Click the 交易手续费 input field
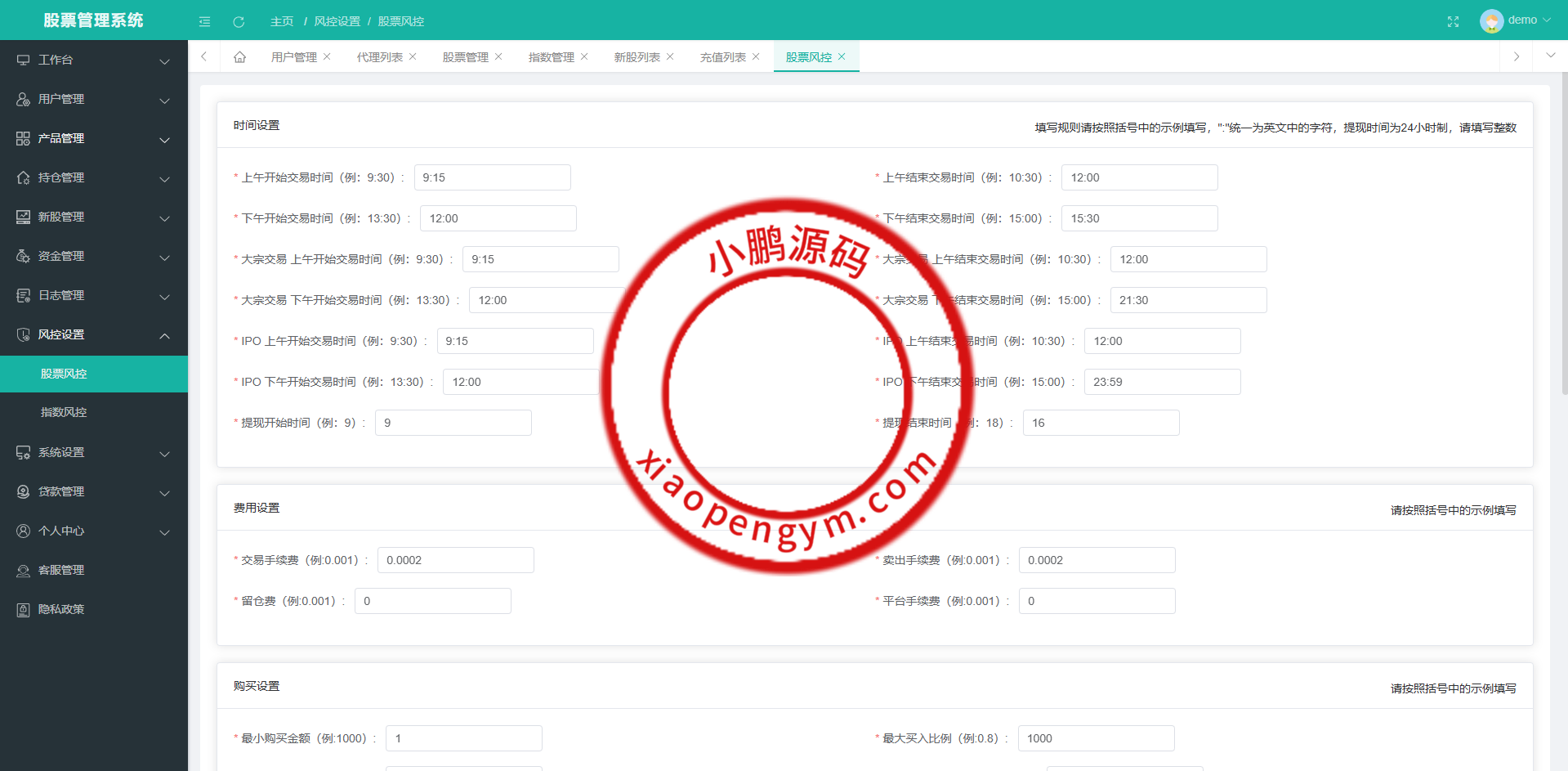 click(x=455, y=559)
